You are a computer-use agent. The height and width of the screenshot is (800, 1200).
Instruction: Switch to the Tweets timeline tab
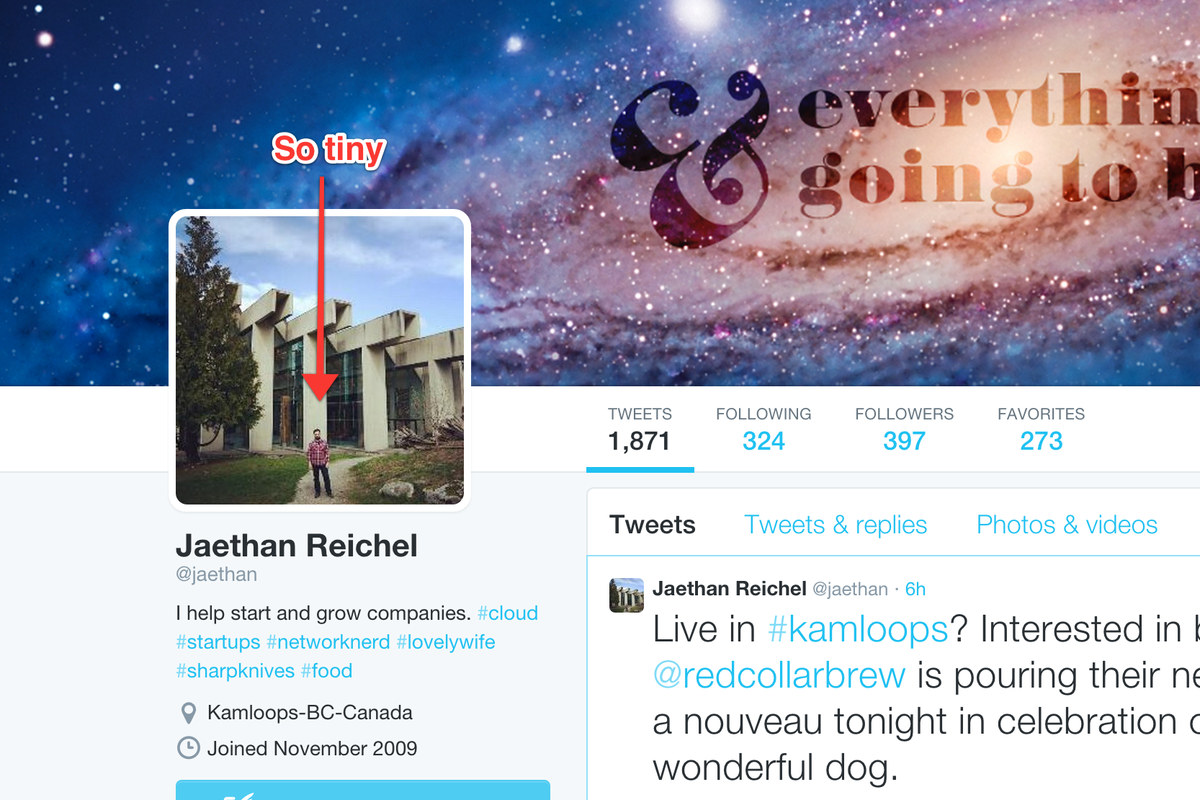[653, 525]
